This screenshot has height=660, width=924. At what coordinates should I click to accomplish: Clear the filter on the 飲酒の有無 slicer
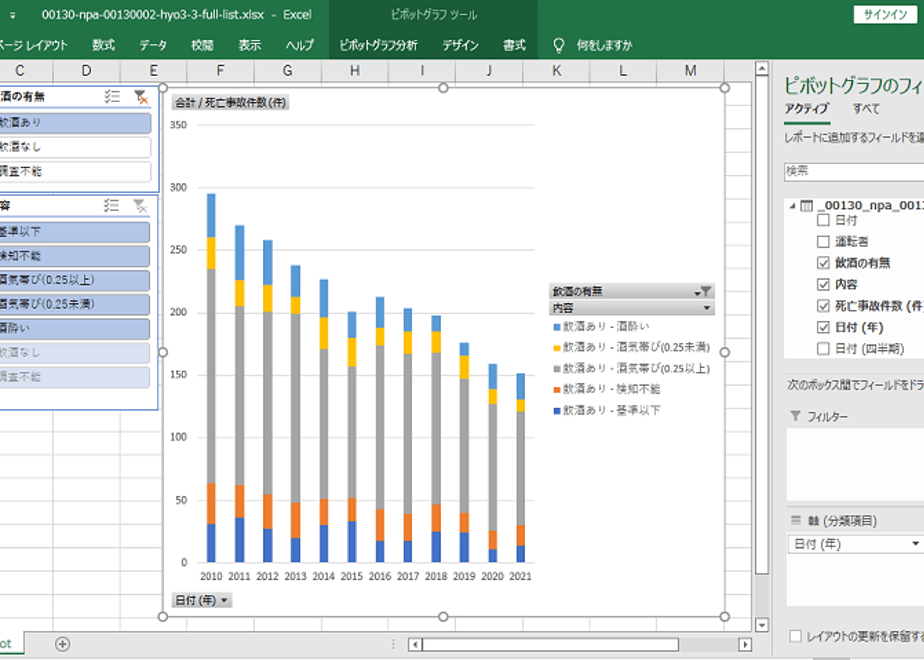pyautogui.click(x=141, y=97)
